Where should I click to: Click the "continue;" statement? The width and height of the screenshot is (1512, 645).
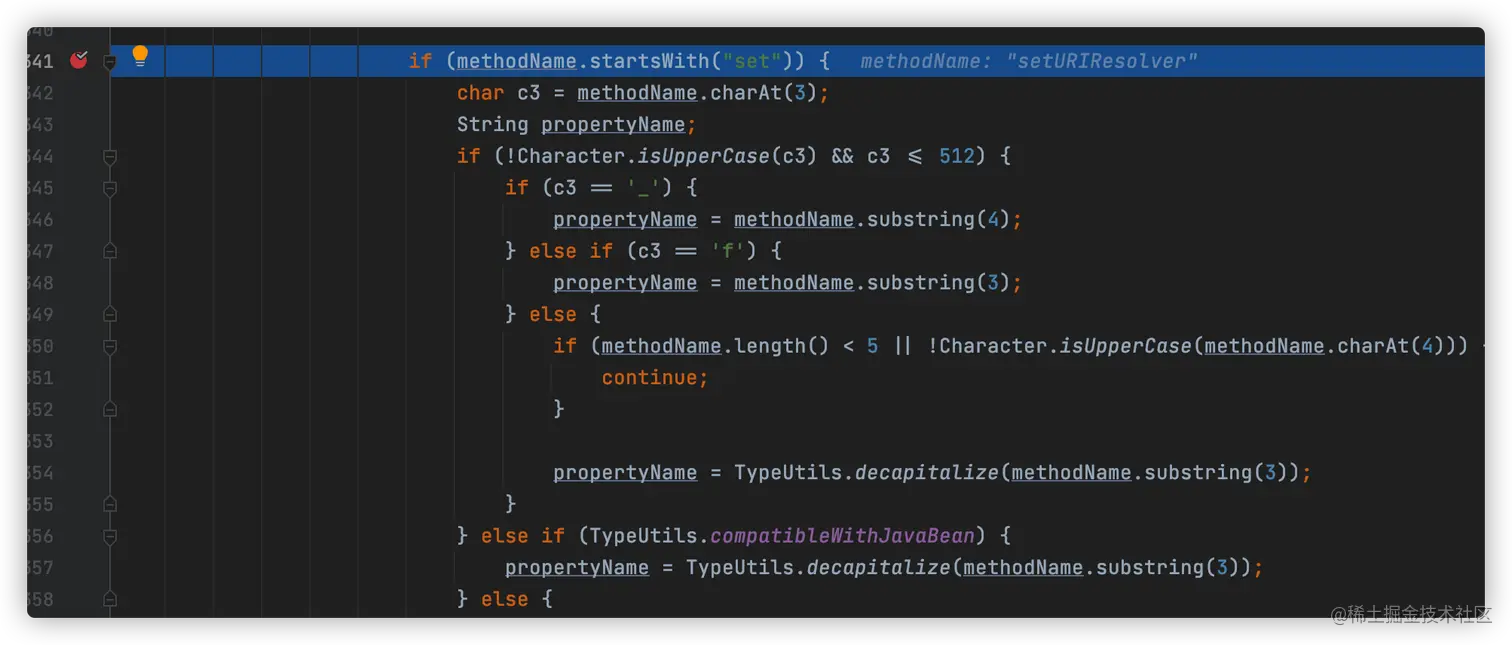tap(655, 377)
